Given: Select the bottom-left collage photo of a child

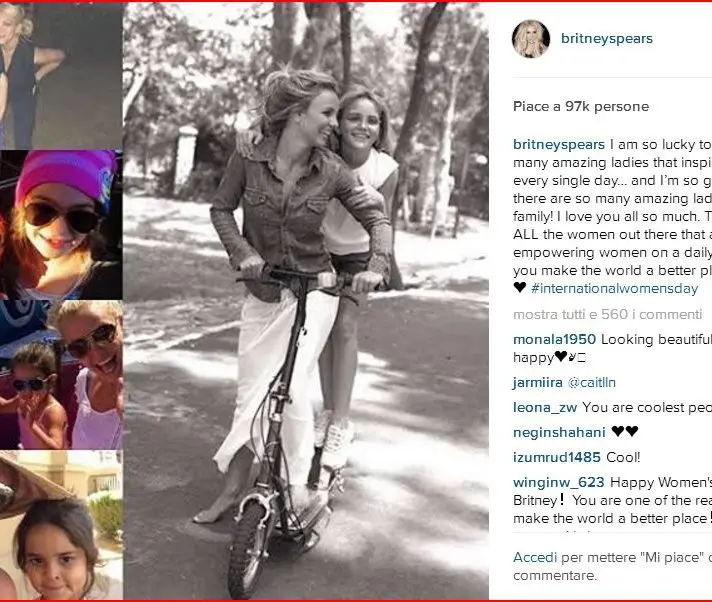Looking at the screenshot, I should (x=62, y=525).
